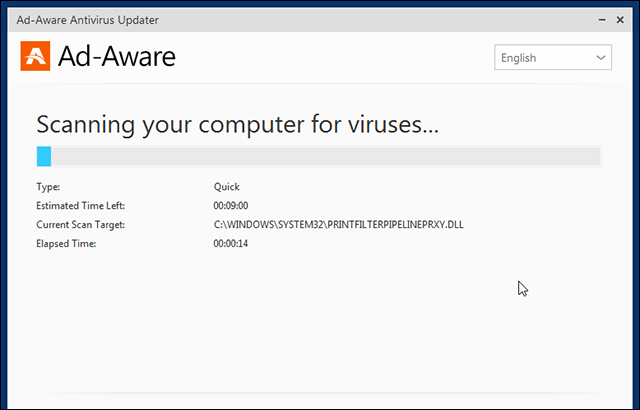
Task: Select the Estimated Time Left label
Action: point(80,206)
